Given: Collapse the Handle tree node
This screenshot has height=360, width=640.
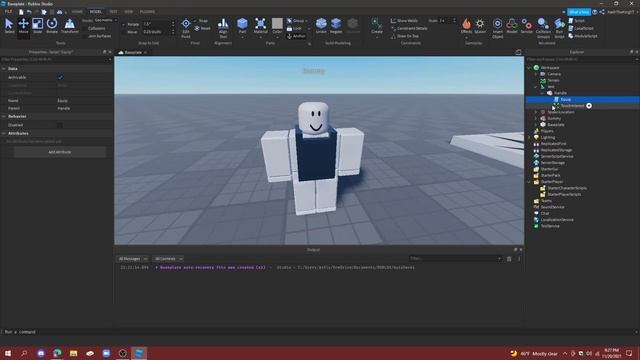Looking at the screenshot, I should (x=542, y=93).
